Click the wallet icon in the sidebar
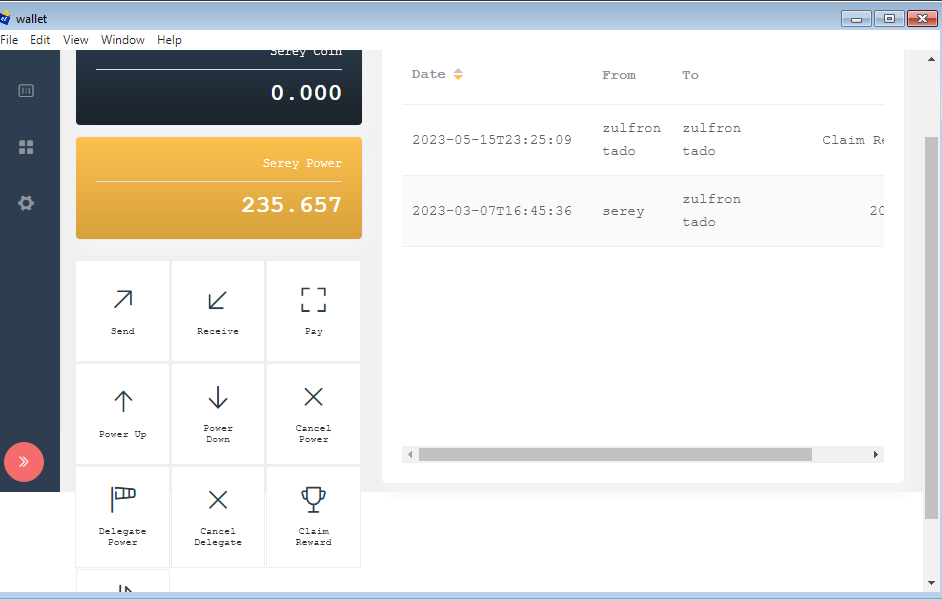942x599 pixels. pyautogui.click(x=26, y=91)
